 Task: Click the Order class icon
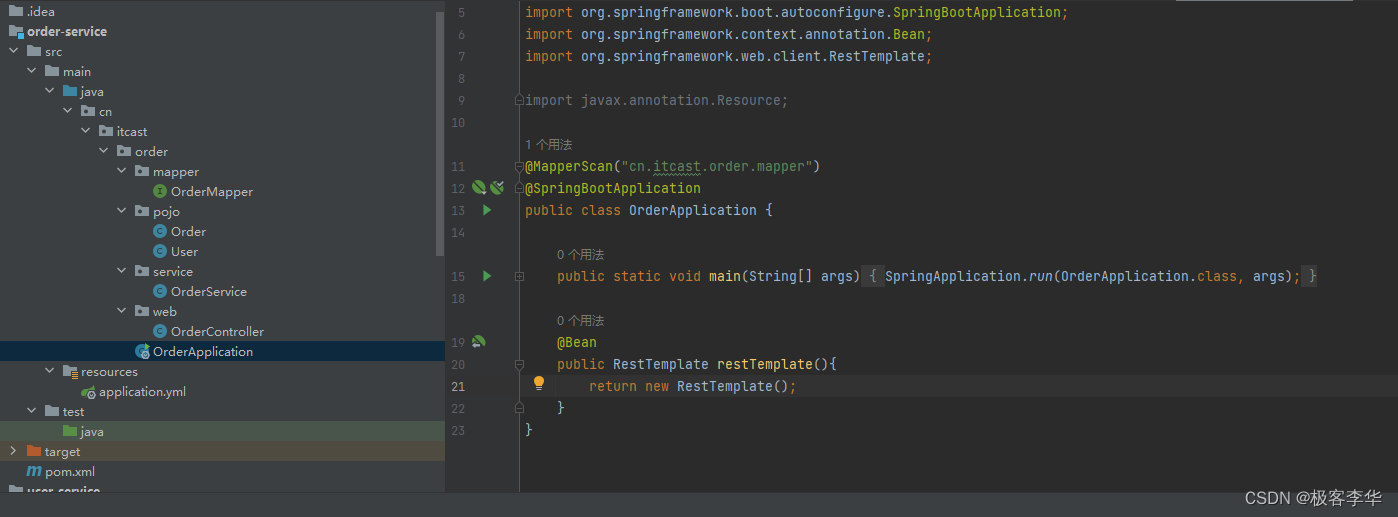coord(160,231)
